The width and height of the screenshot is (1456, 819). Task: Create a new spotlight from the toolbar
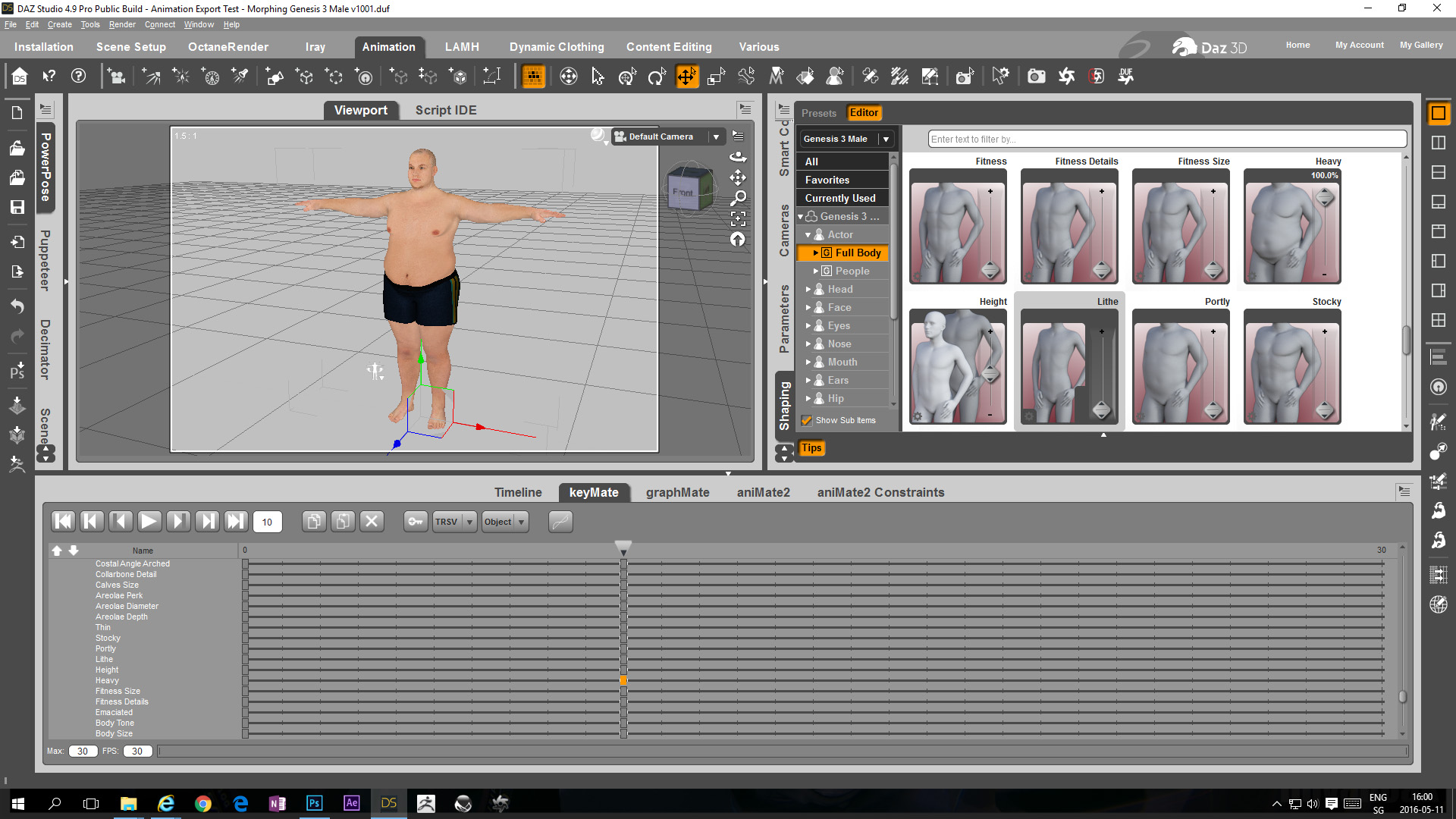(240, 77)
